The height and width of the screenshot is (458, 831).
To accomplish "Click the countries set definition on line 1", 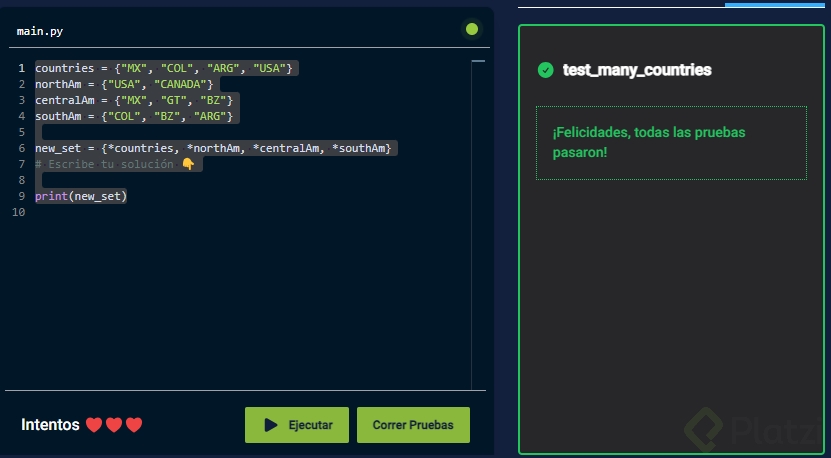I will point(164,68).
